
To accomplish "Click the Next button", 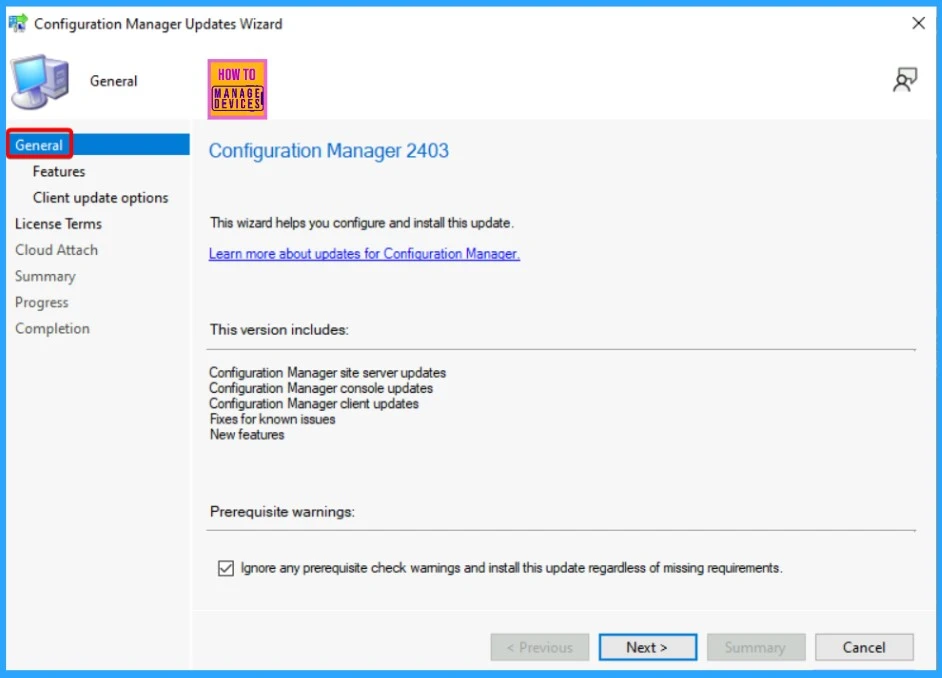I will [x=648, y=647].
